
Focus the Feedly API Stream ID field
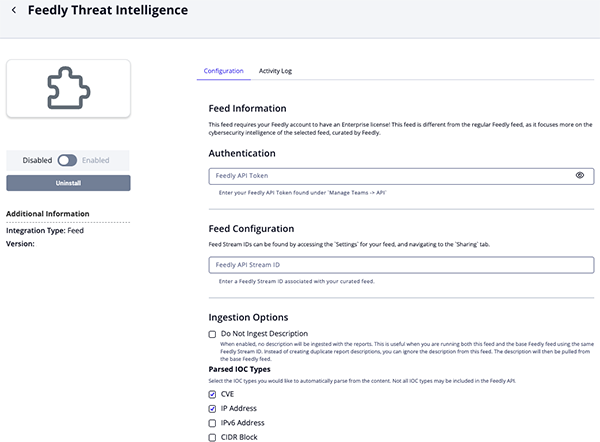401,265
